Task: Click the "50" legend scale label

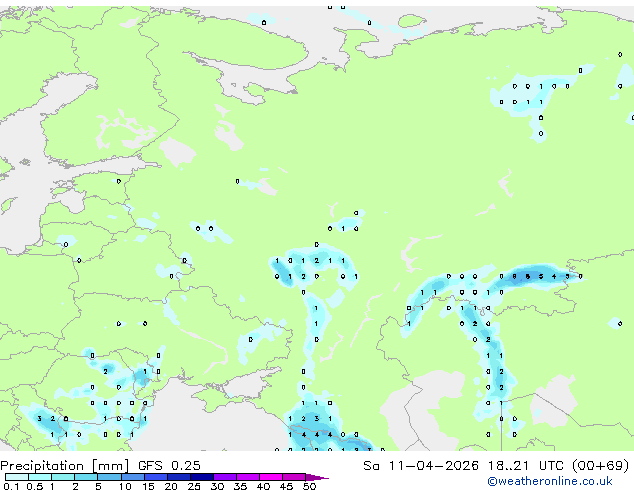Action: pyautogui.click(x=309, y=486)
